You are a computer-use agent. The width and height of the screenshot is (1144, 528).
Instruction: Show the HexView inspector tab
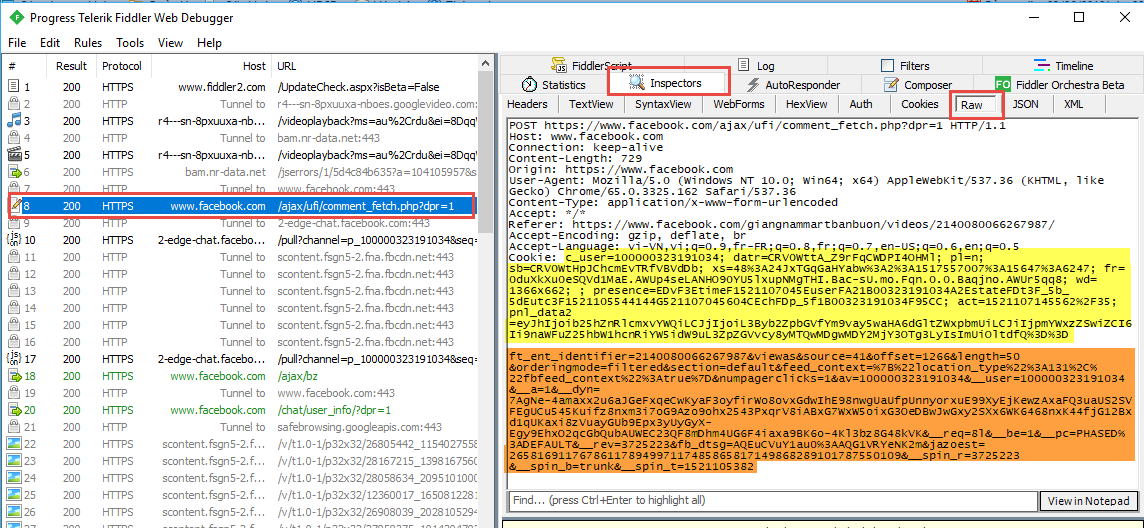pos(806,104)
